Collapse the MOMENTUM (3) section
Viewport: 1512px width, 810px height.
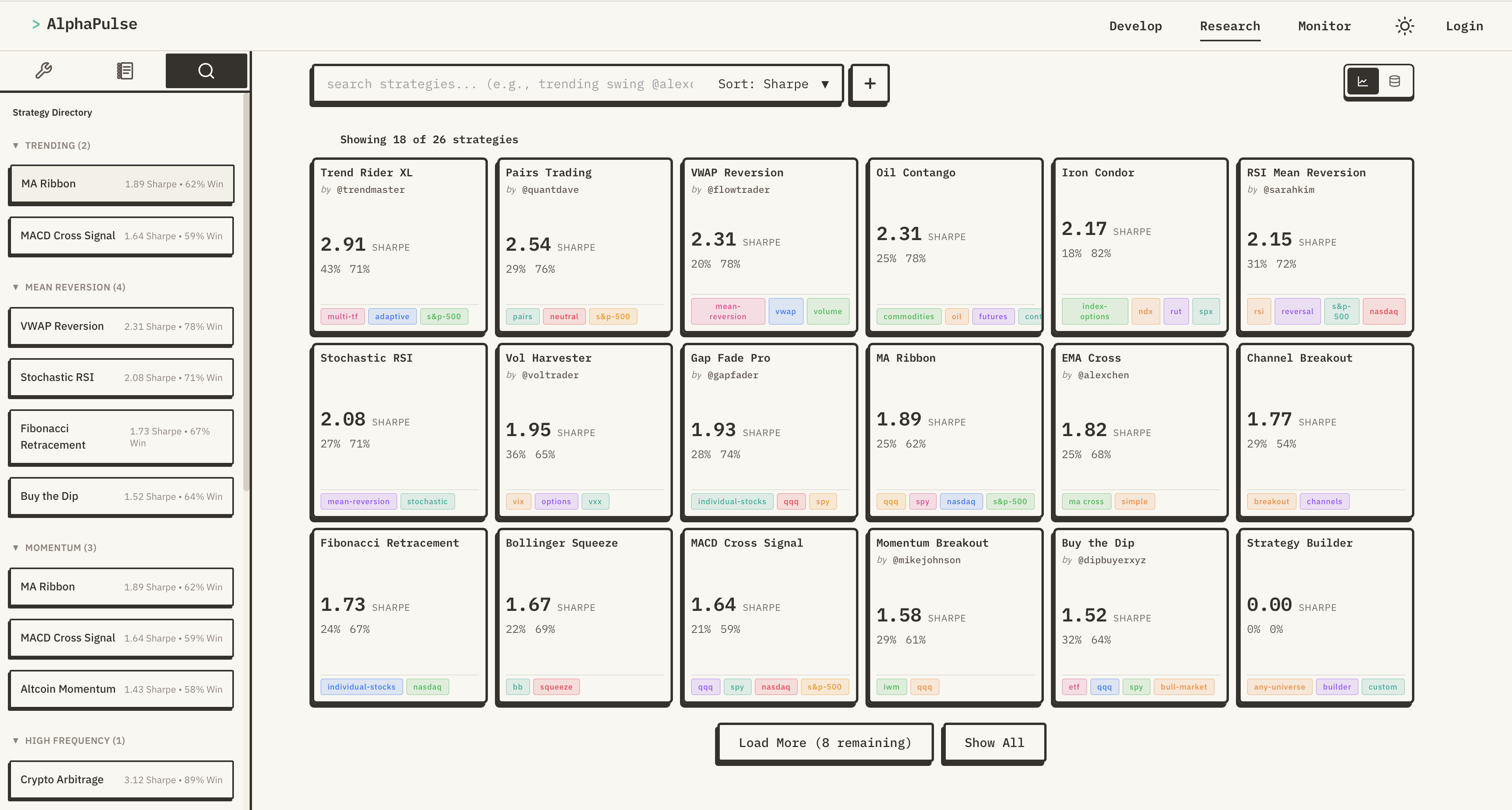click(x=55, y=548)
